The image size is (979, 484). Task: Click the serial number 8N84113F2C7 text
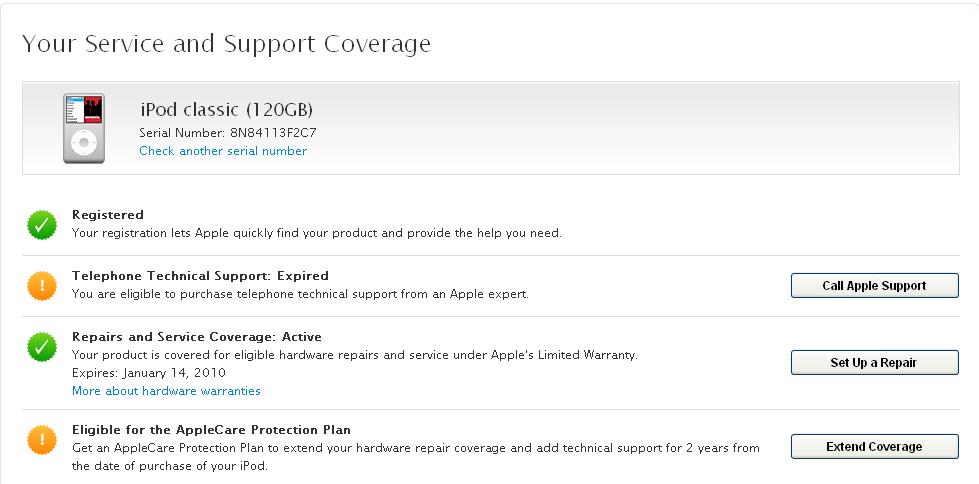(x=274, y=132)
